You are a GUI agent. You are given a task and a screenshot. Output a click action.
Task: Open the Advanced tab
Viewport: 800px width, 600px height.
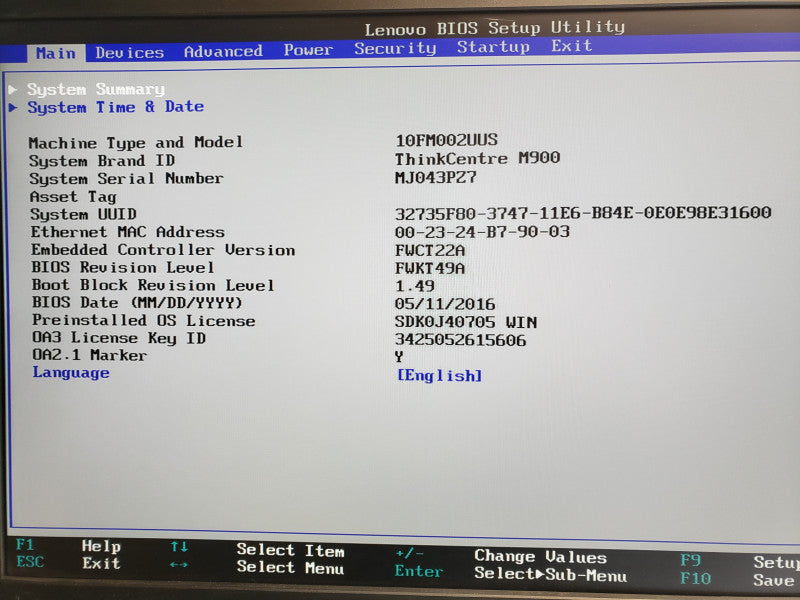click(x=223, y=51)
